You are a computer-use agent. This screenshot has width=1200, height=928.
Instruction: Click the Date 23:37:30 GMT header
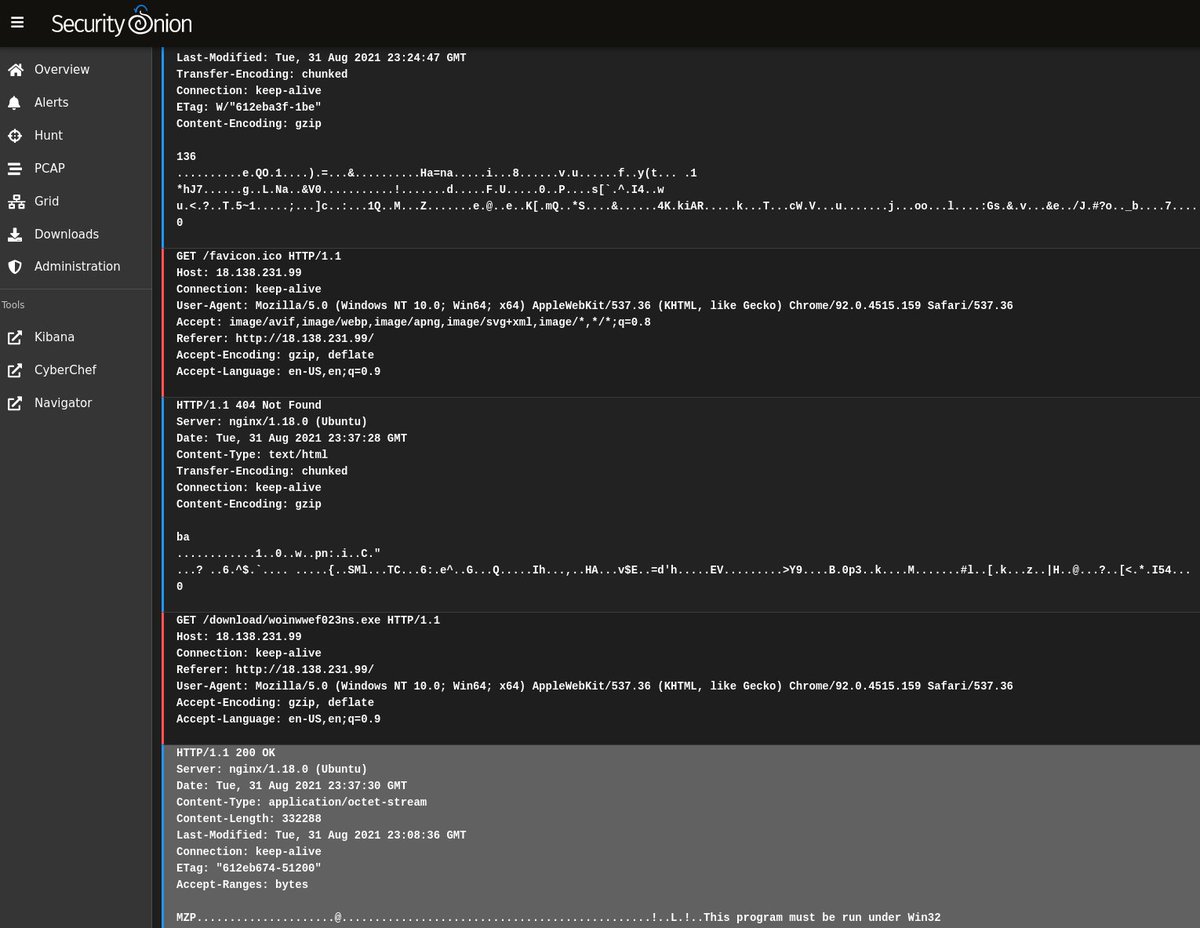click(292, 786)
